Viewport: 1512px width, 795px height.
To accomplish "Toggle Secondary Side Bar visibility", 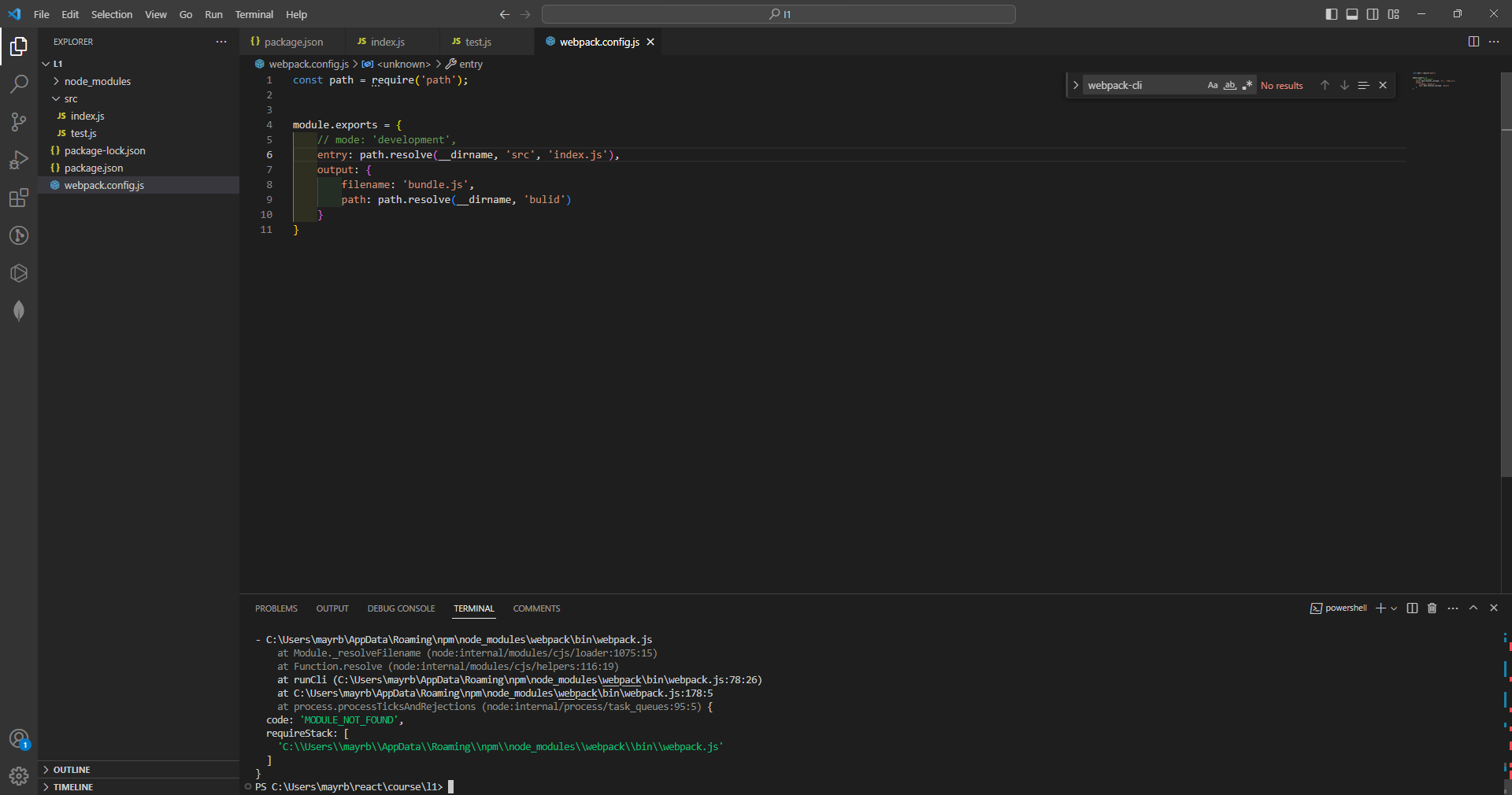I will (x=1373, y=14).
